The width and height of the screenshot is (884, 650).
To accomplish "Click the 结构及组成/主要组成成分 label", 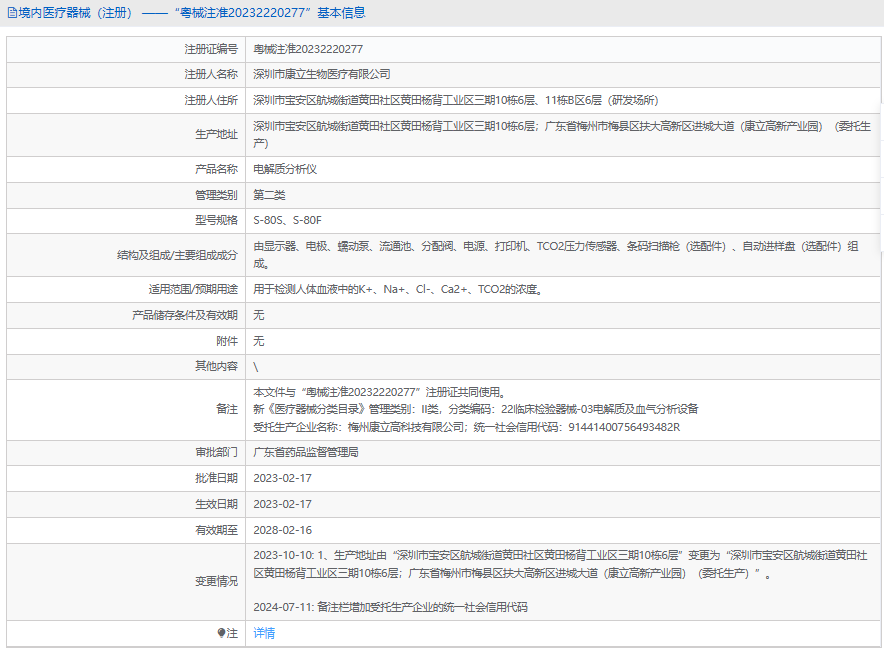I will [x=177, y=255].
